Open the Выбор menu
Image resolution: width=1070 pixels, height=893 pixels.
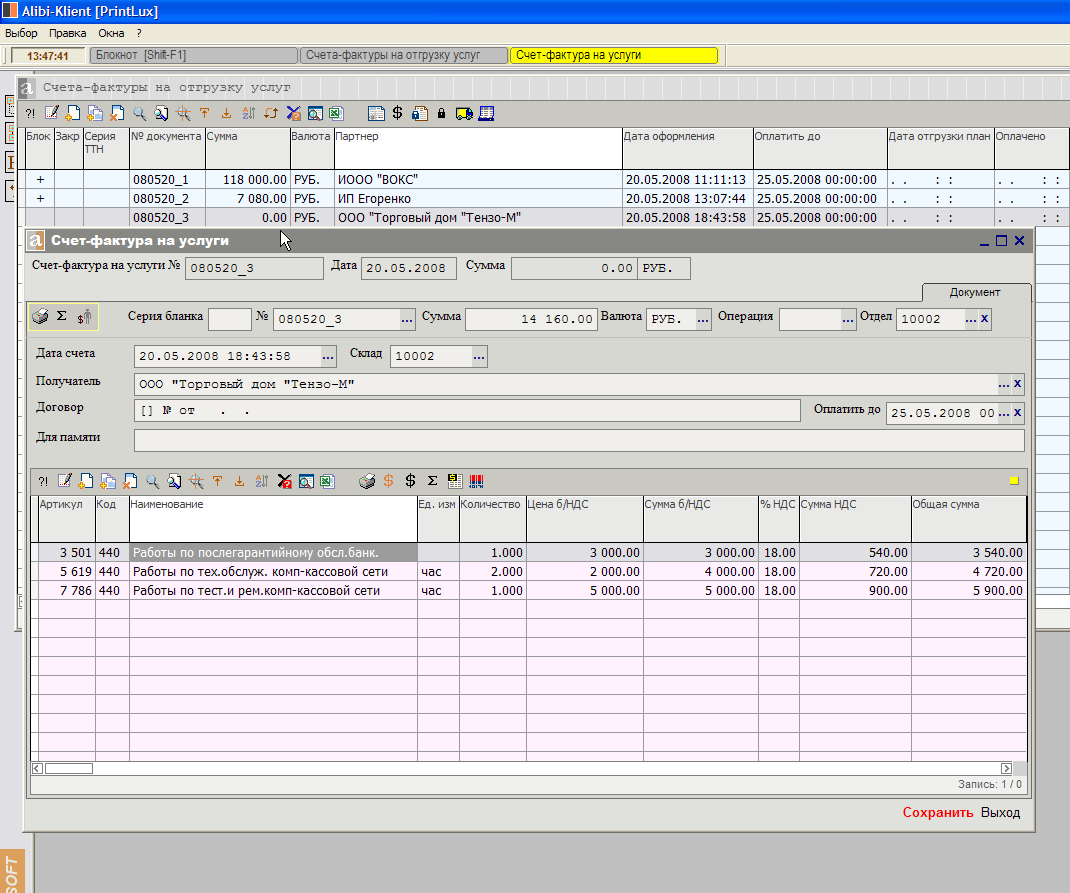coord(21,33)
